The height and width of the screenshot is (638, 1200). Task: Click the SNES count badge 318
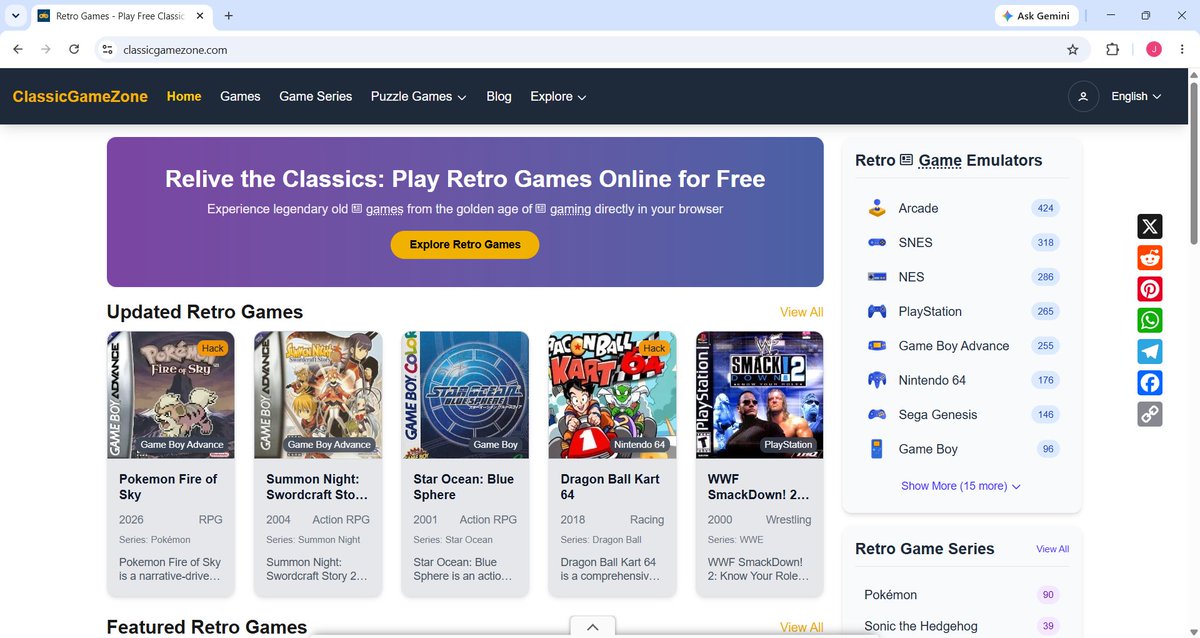pos(1045,242)
